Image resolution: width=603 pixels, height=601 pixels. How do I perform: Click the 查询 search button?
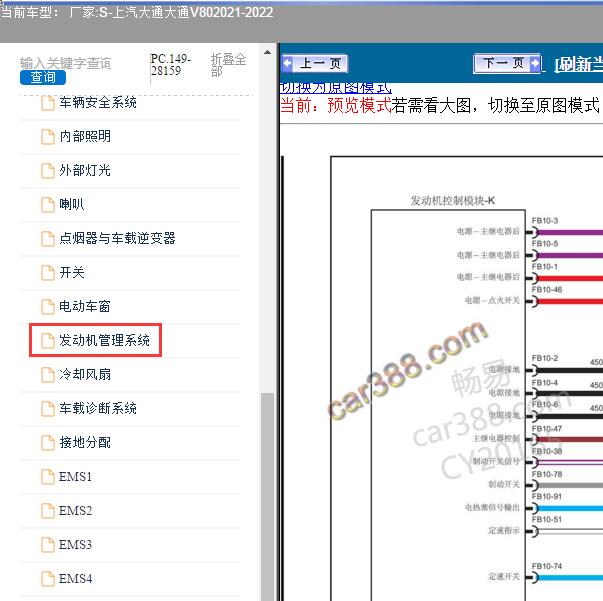43,77
